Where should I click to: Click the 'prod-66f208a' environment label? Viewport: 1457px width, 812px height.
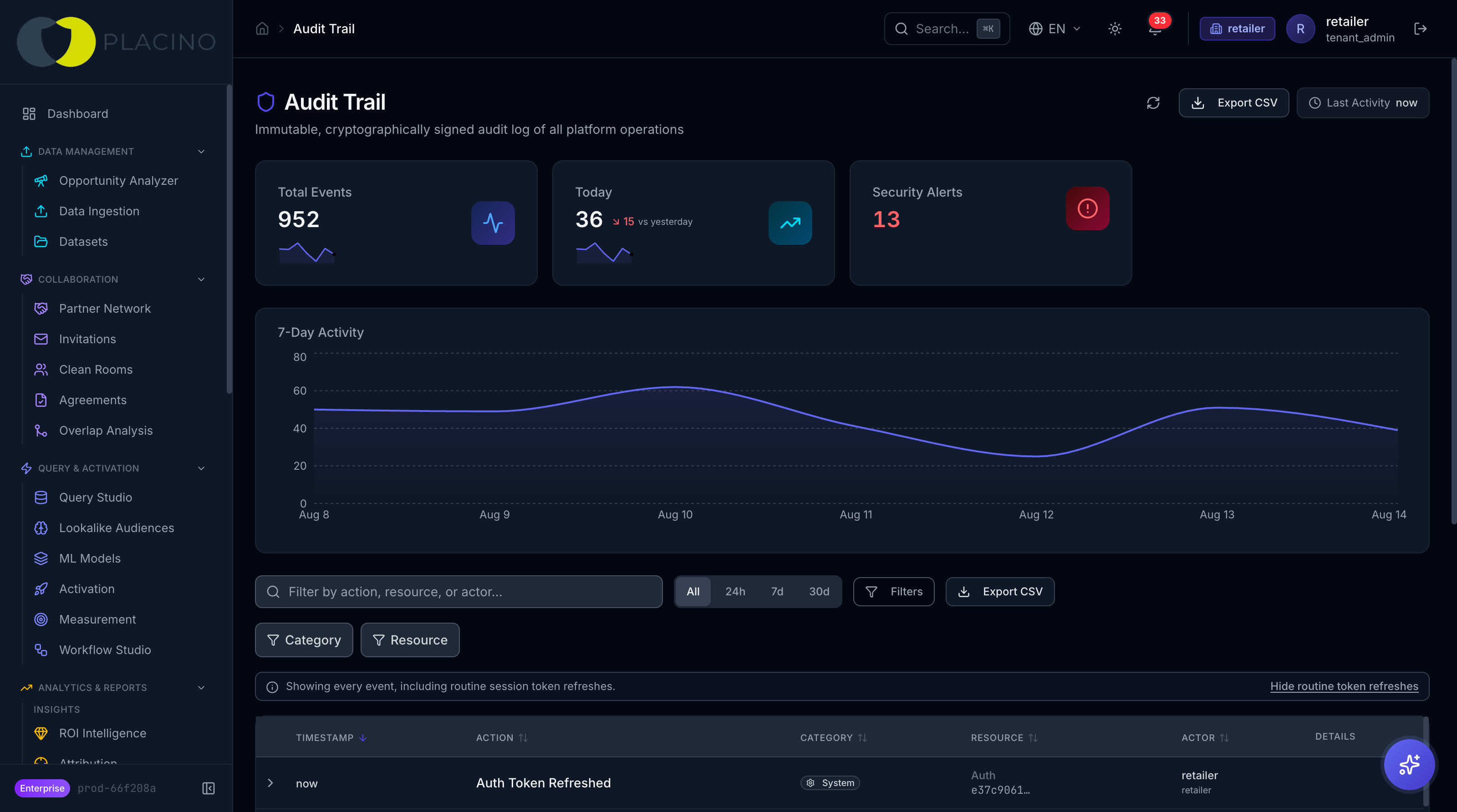(117, 788)
